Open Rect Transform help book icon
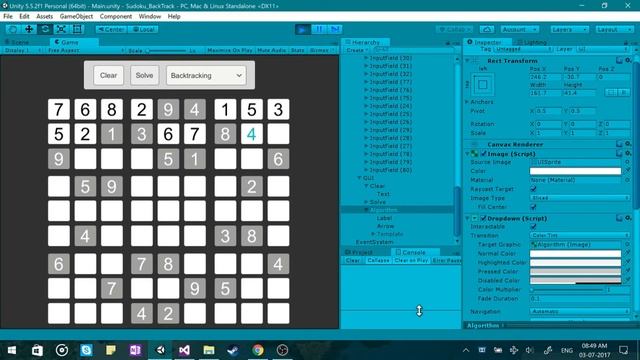 [619, 60]
